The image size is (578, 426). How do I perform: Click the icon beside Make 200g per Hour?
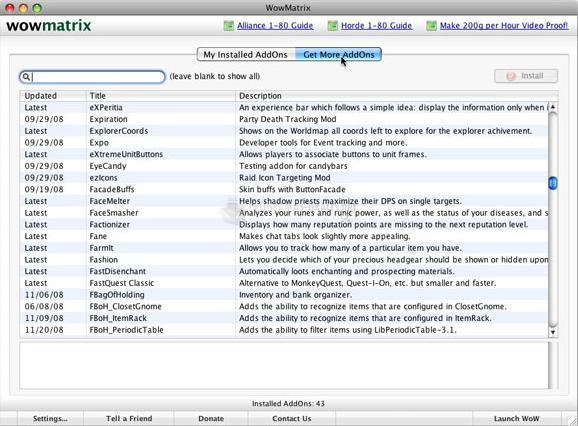point(431,26)
